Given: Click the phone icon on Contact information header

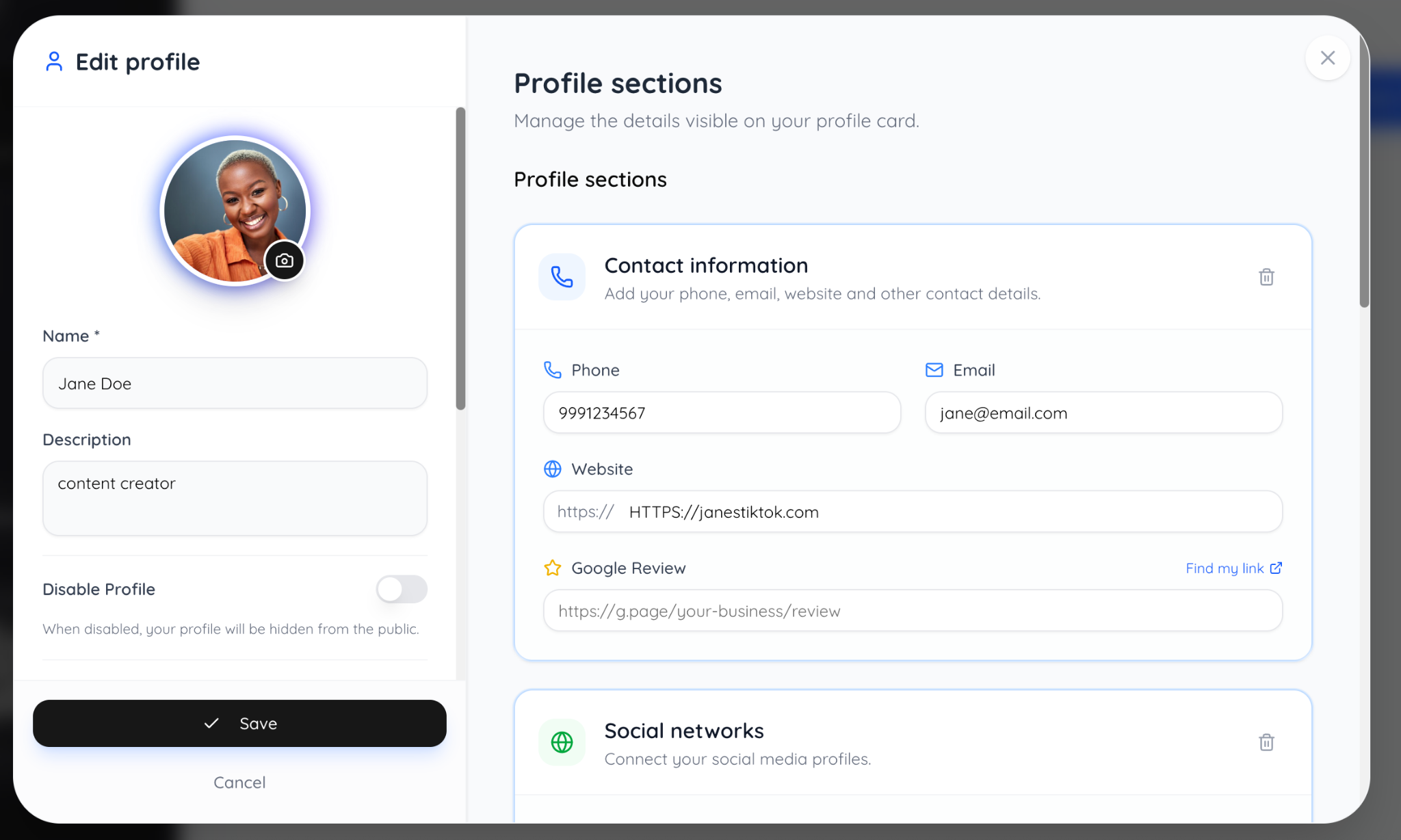Looking at the screenshot, I should (562, 276).
